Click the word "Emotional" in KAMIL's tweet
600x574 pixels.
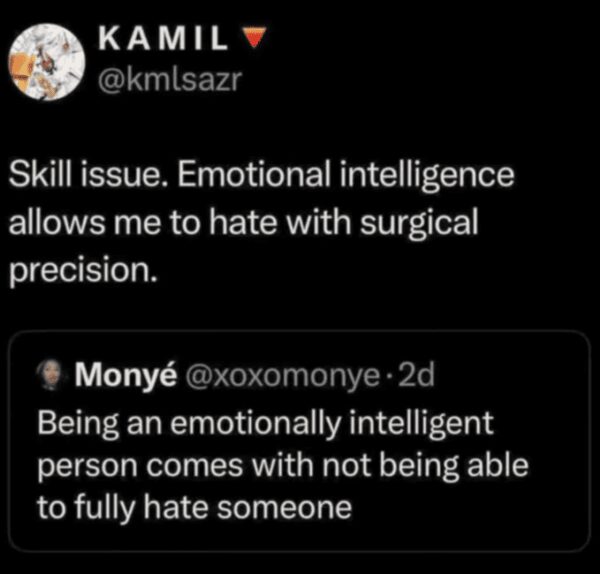pos(263,179)
